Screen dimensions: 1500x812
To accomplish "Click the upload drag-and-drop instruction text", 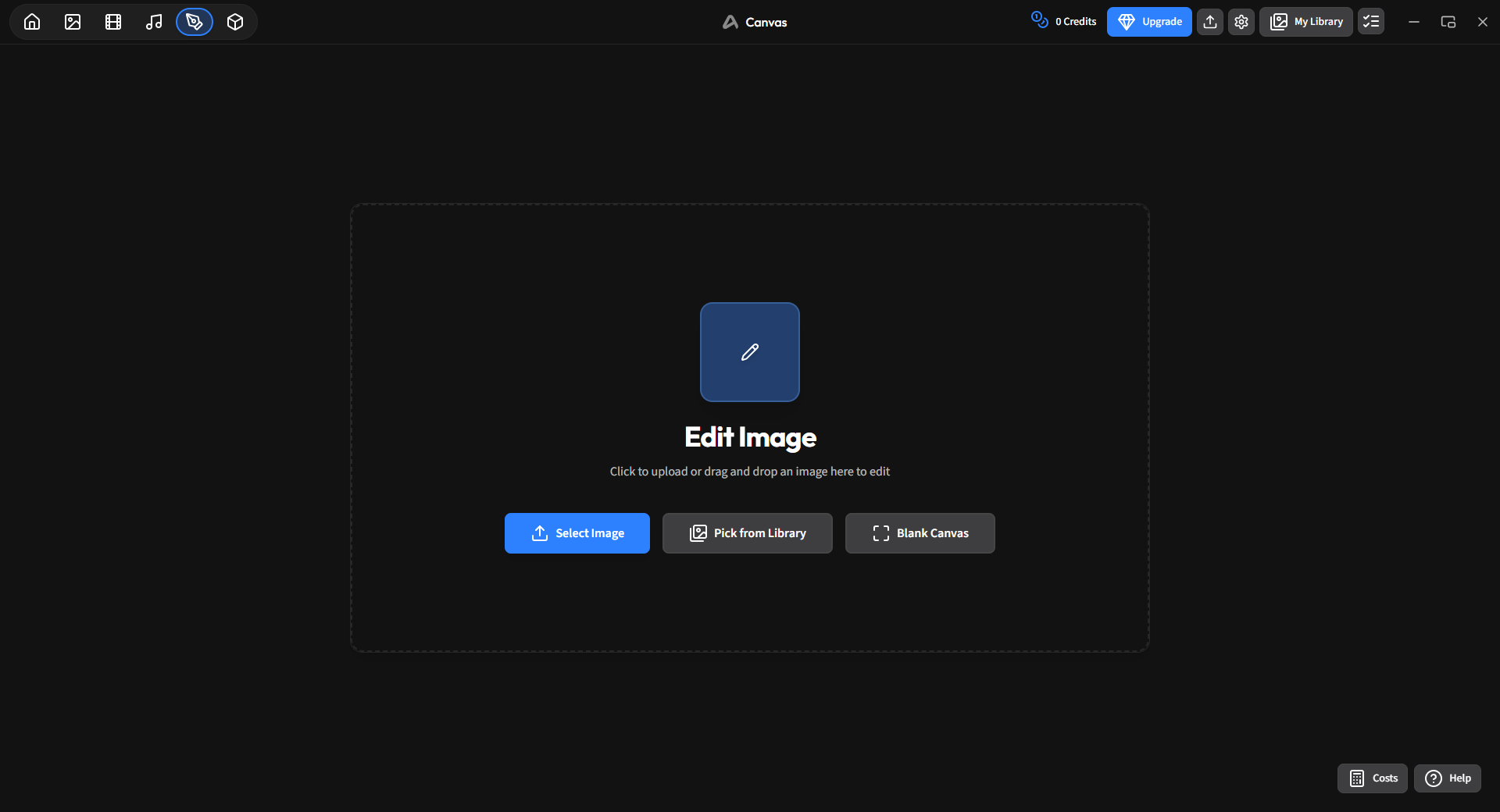I will 750,472.
